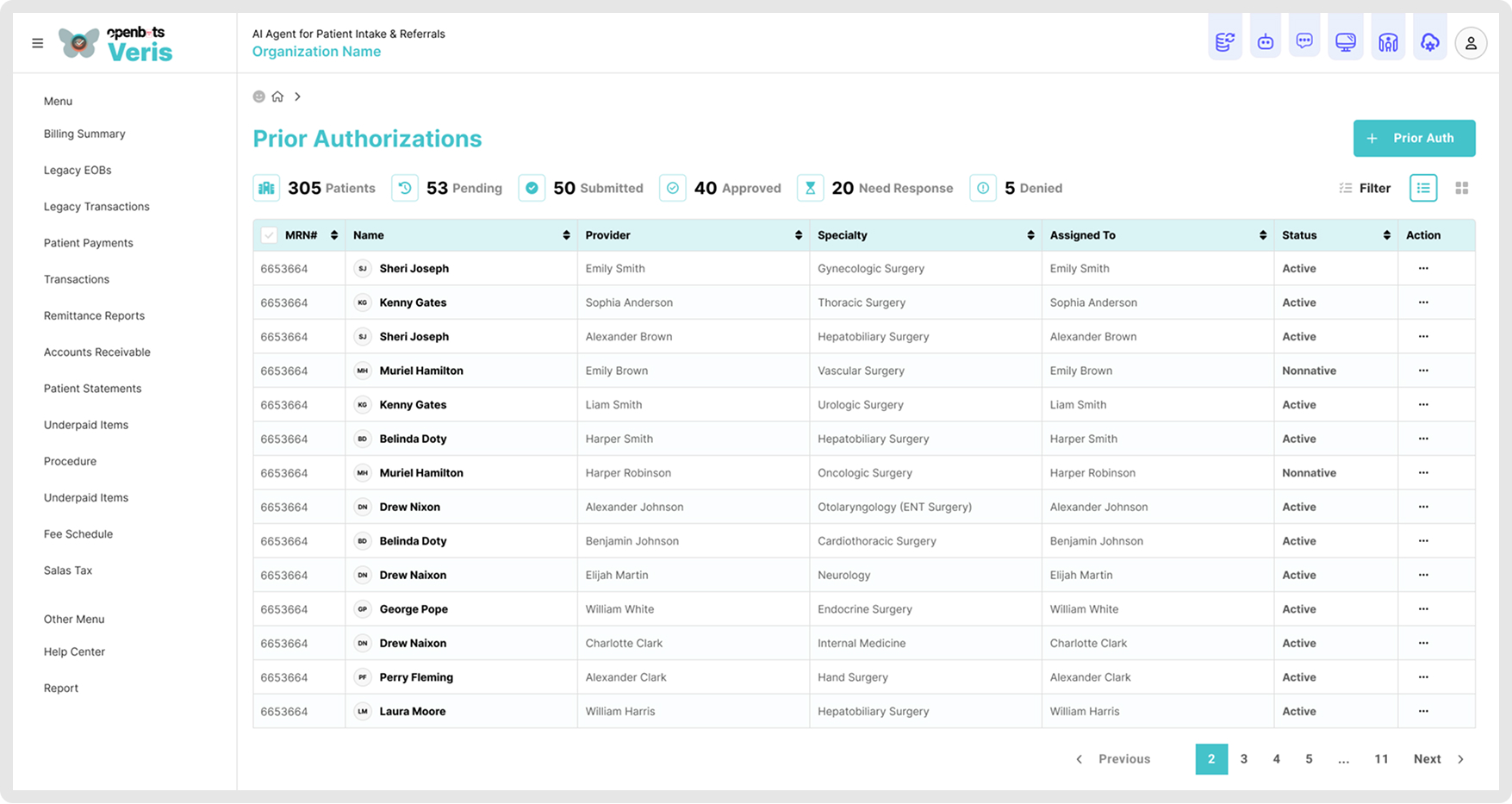Click the cloud settings gear icon

pyautogui.click(x=1429, y=41)
